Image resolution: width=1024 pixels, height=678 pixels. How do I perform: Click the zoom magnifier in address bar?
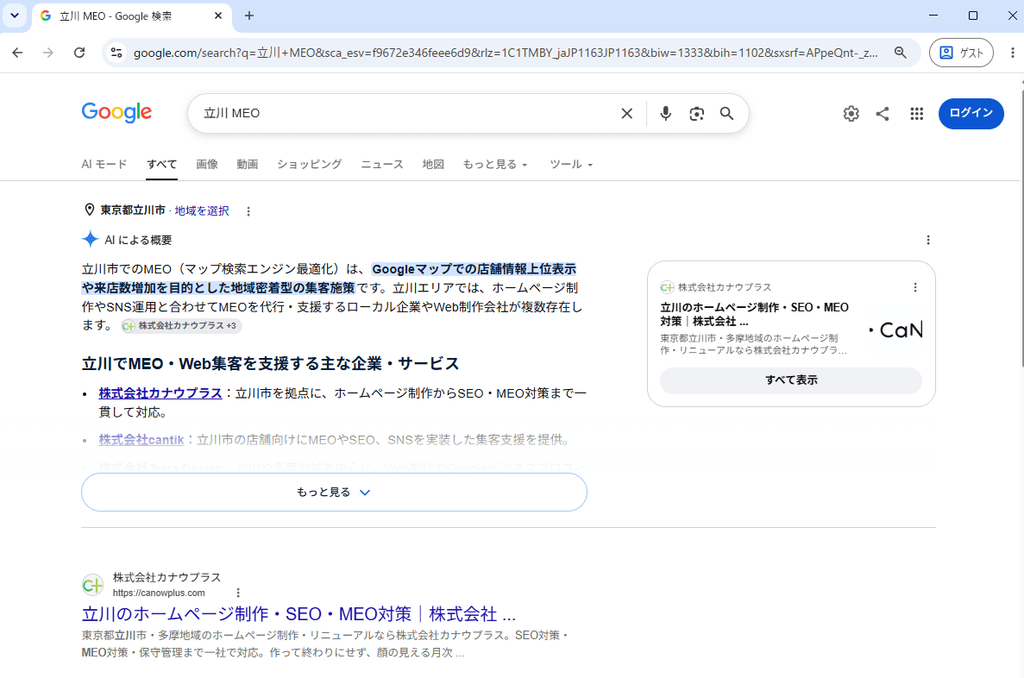[x=900, y=53]
